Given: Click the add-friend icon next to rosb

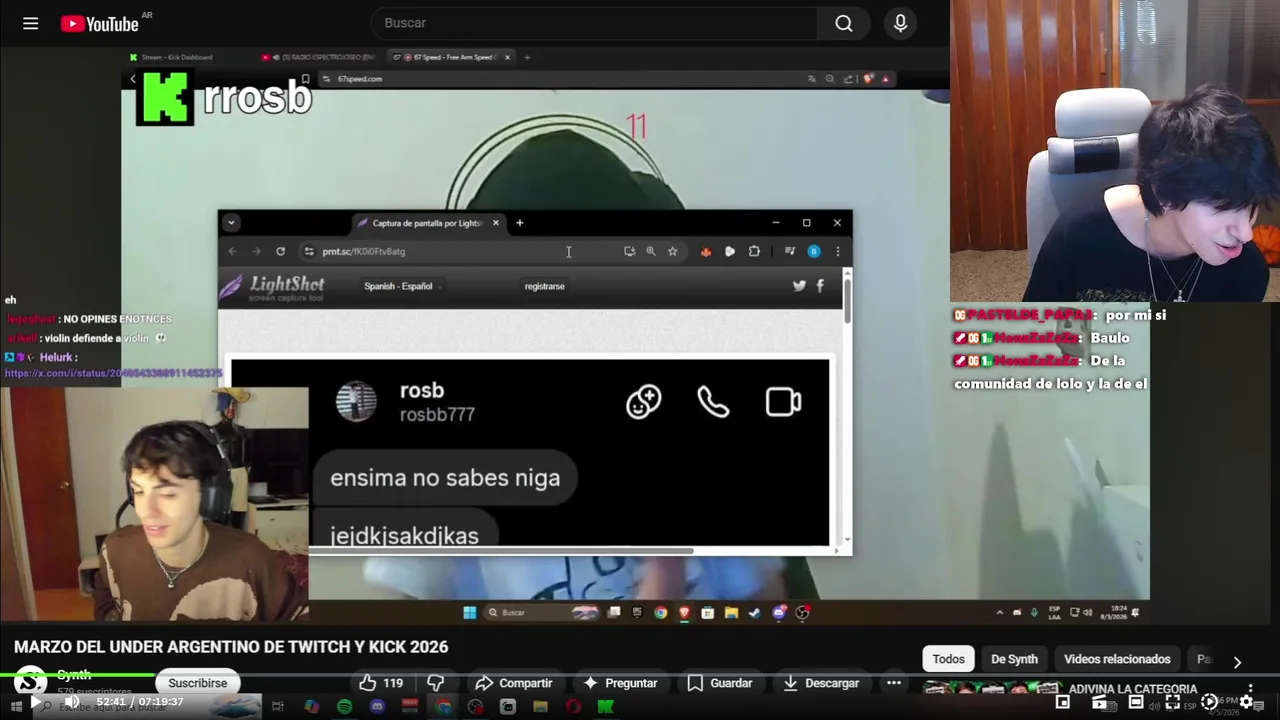Looking at the screenshot, I should pos(643,402).
